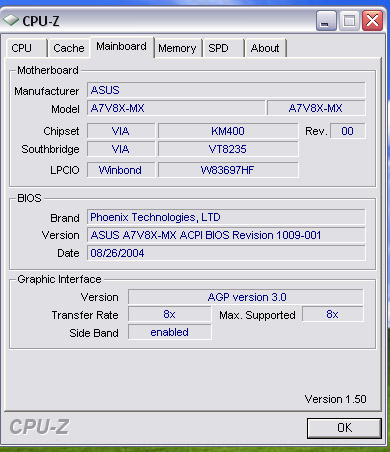Open the About tab
The height and width of the screenshot is (452, 390).
[x=266, y=48]
